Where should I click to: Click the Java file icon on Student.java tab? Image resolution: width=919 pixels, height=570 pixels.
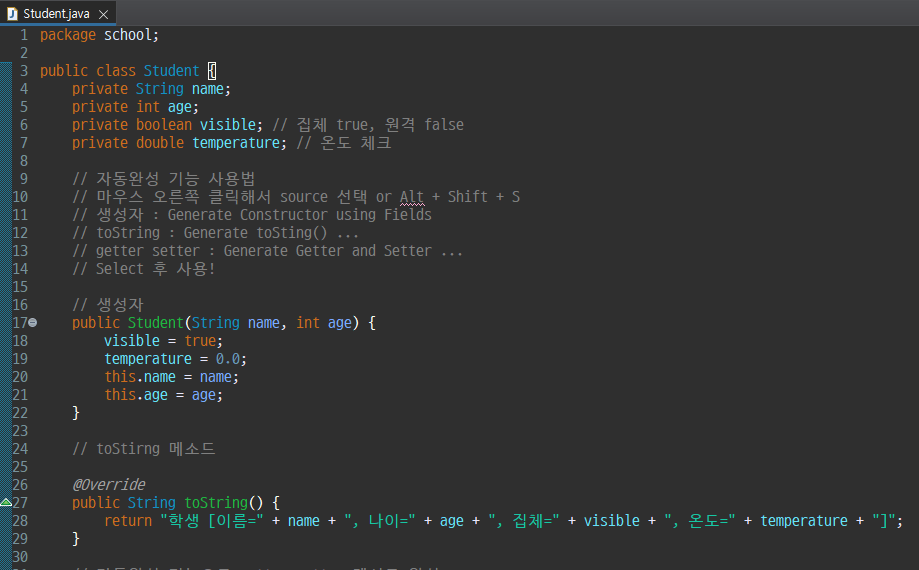12,13
